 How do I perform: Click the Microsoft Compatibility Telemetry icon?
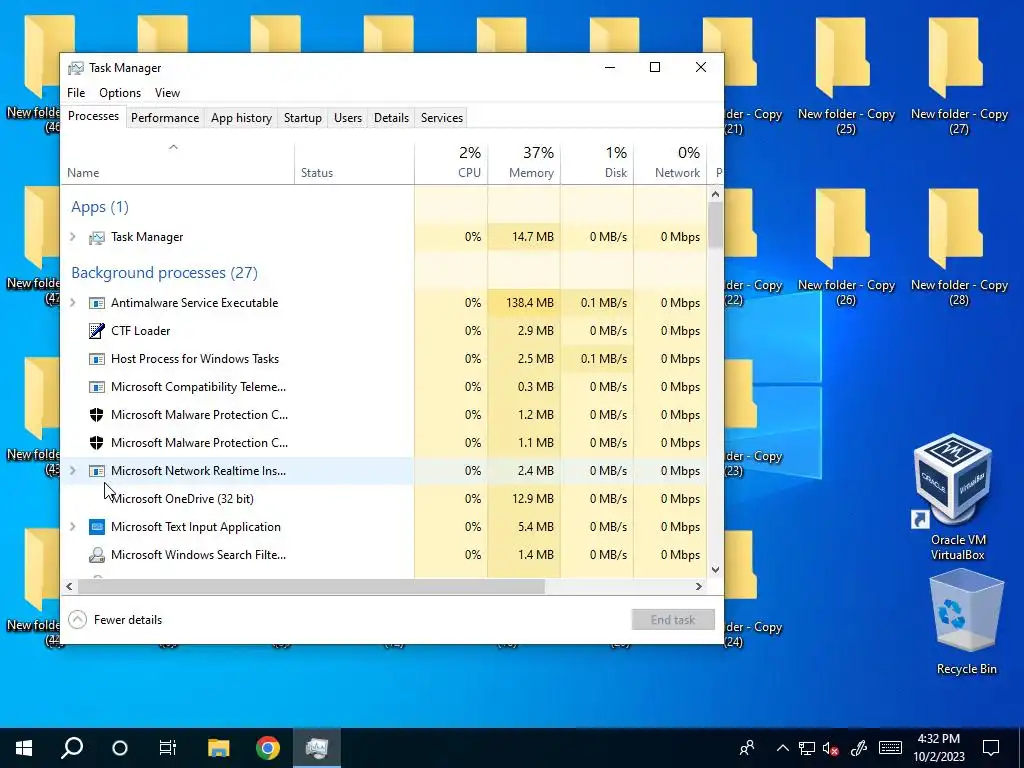coord(97,387)
